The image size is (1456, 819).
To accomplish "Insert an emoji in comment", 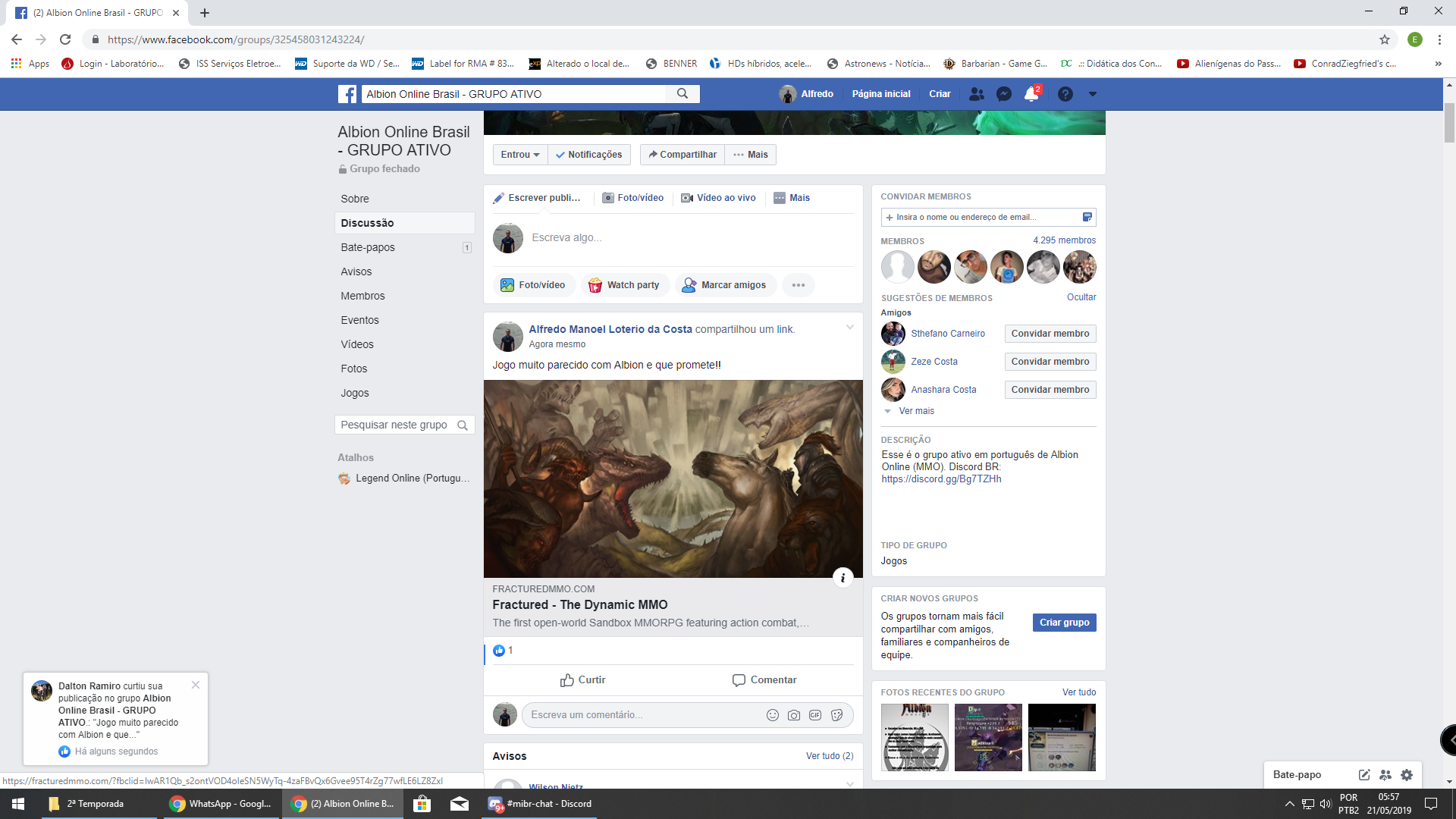I will click(x=773, y=715).
